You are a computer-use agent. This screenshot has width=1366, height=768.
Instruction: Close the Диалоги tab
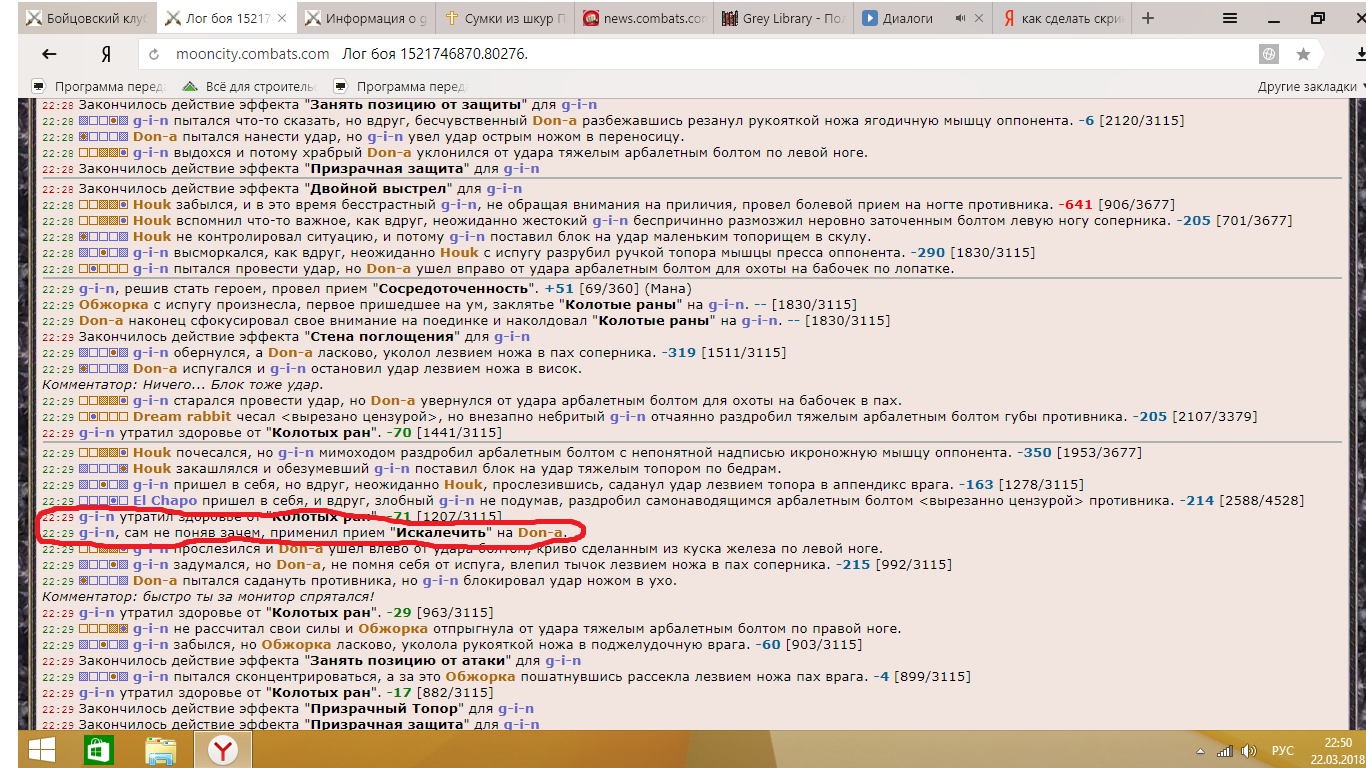pyautogui.click(x=977, y=18)
